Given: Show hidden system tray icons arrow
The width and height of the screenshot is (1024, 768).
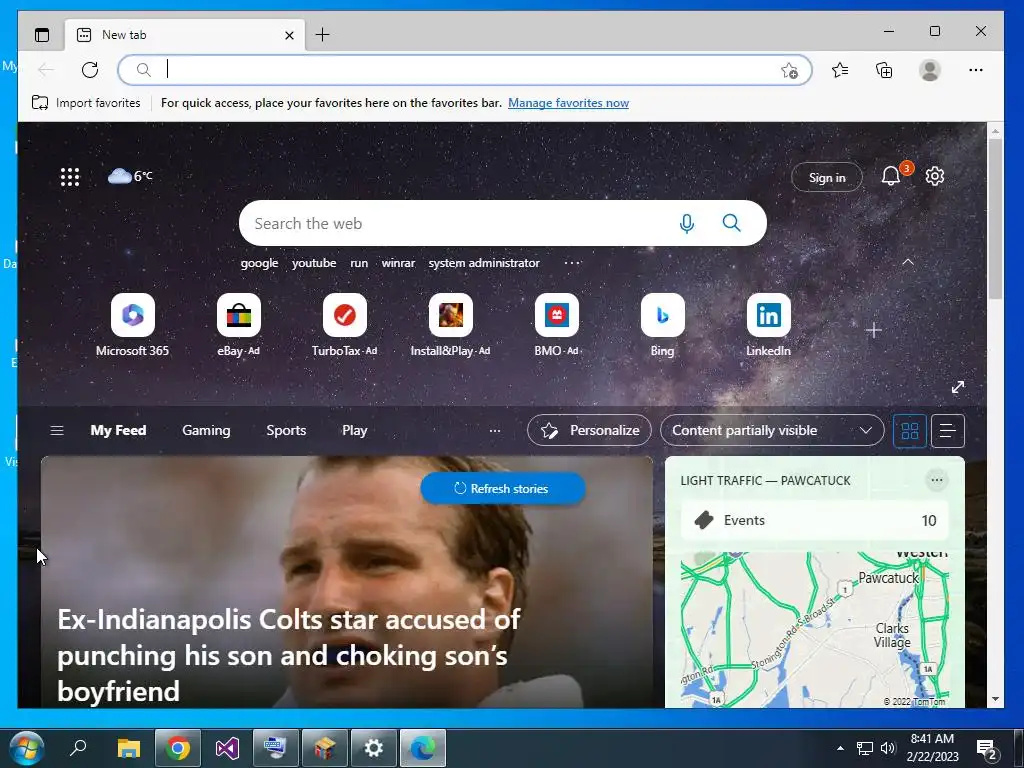Looking at the screenshot, I should coord(840,748).
